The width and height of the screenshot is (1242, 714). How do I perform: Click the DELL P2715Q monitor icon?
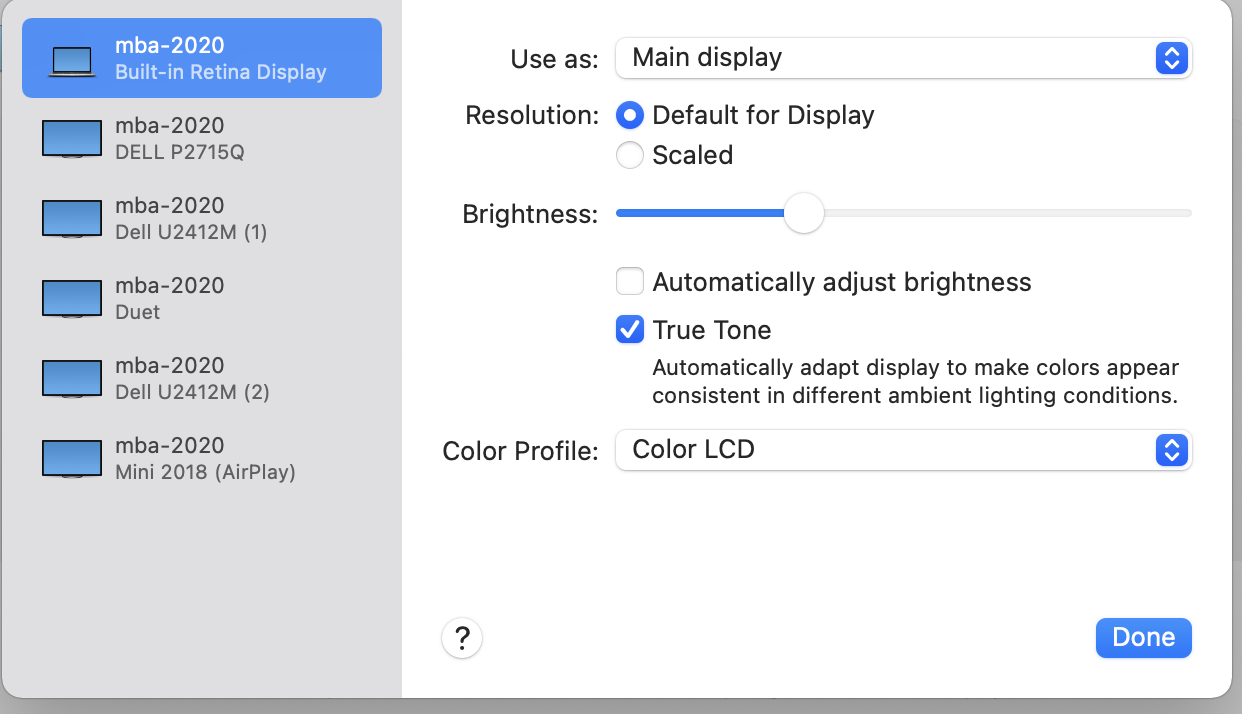tap(72, 139)
